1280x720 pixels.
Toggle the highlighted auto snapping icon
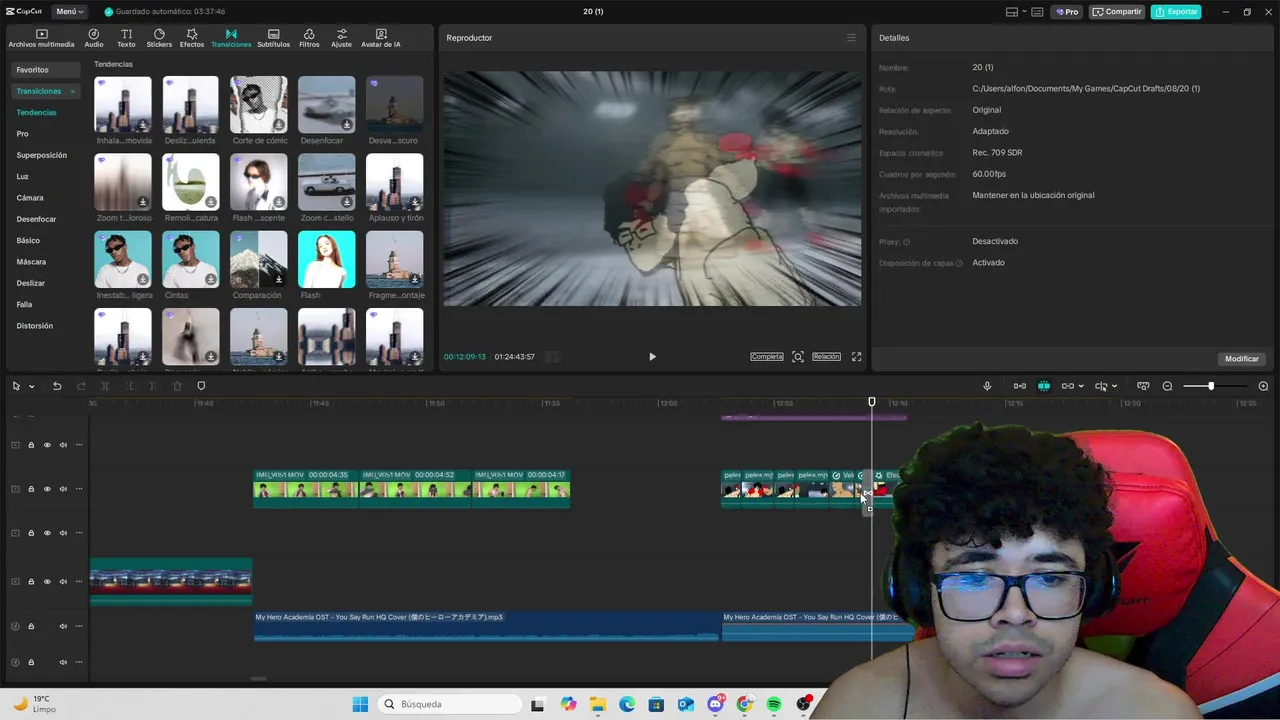pos(1044,386)
